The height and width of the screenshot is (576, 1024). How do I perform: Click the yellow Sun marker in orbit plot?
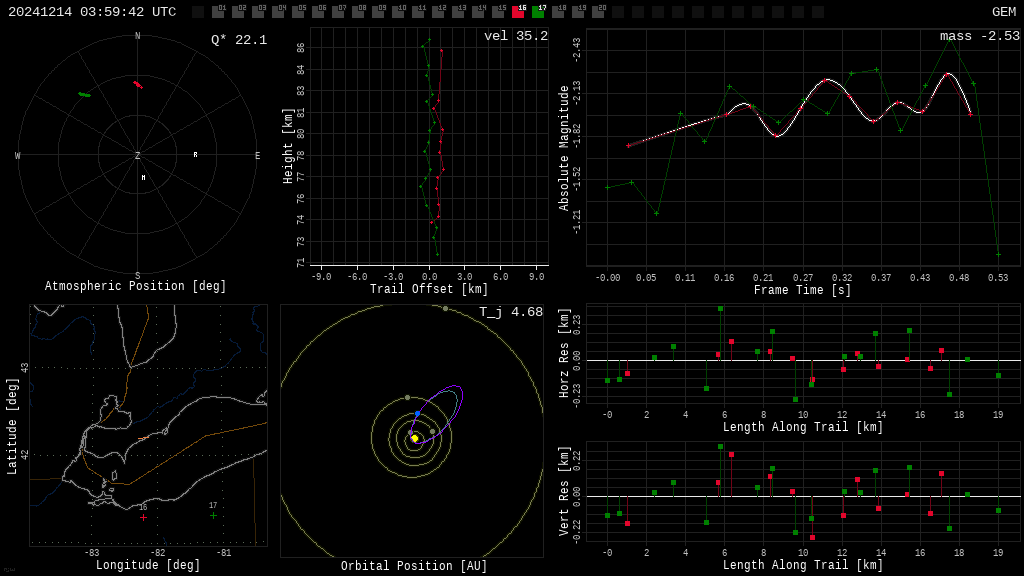pyautogui.click(x=414, y=438)
